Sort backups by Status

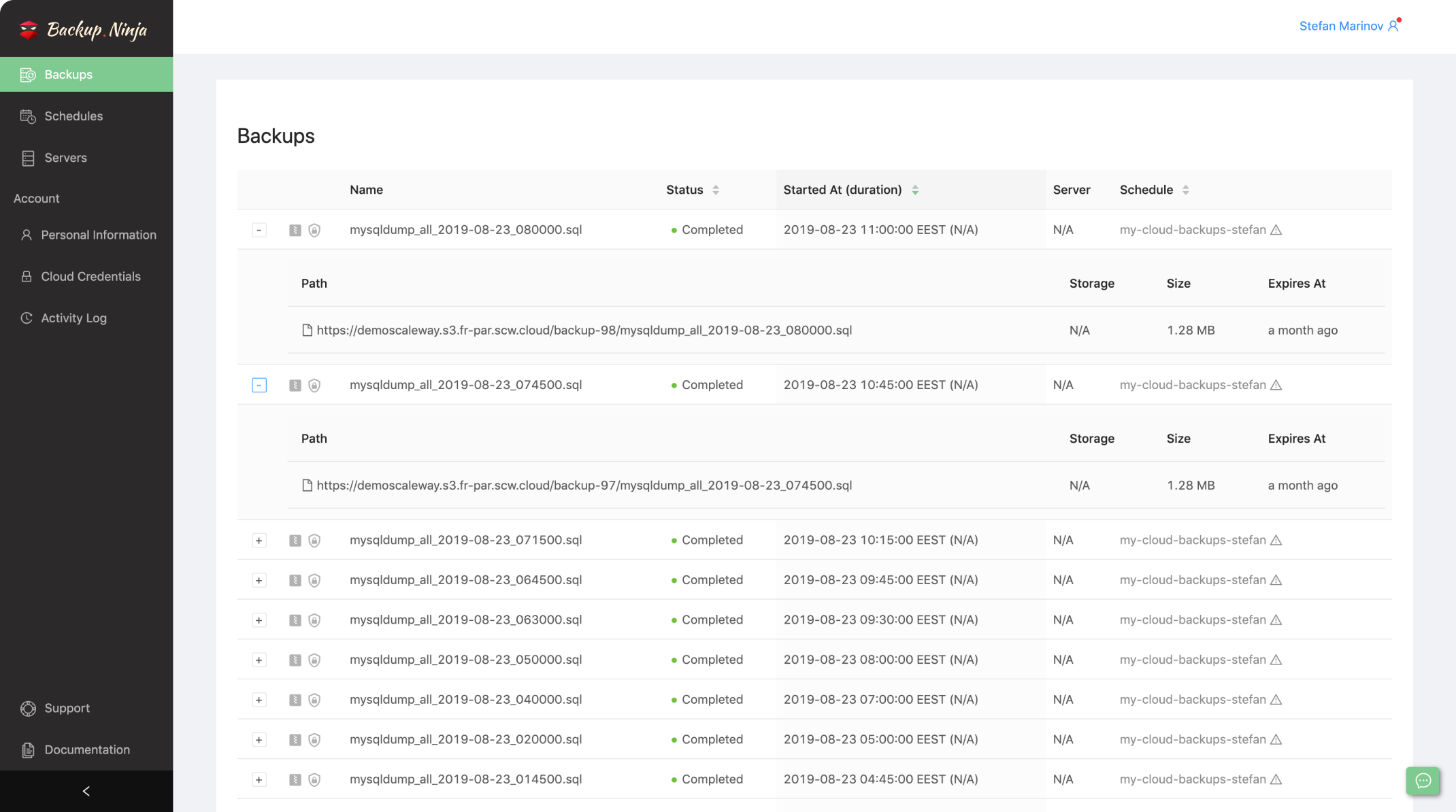tap(716, 190)
